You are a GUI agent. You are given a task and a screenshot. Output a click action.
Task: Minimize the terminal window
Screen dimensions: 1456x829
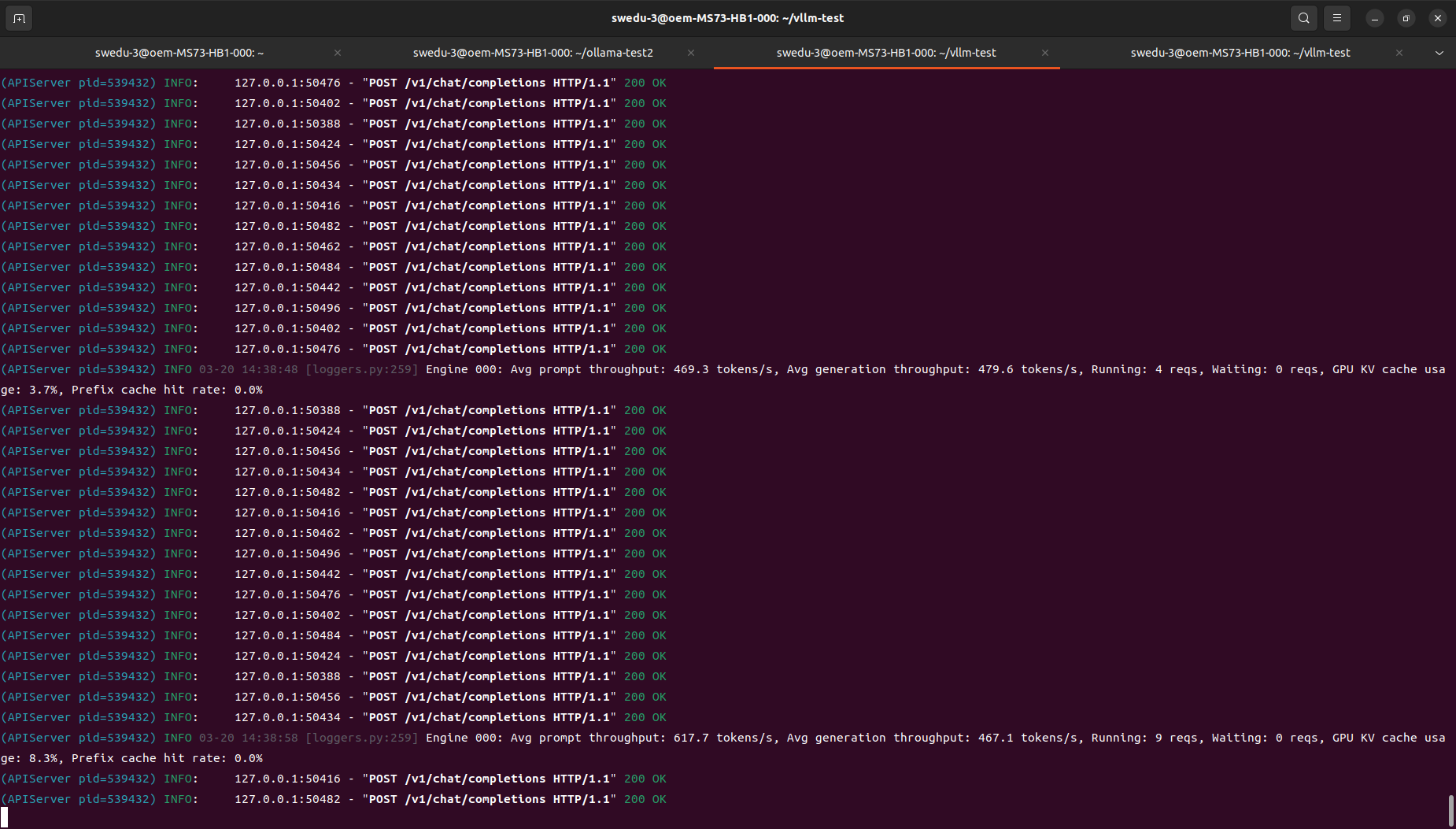(1375, 18)
